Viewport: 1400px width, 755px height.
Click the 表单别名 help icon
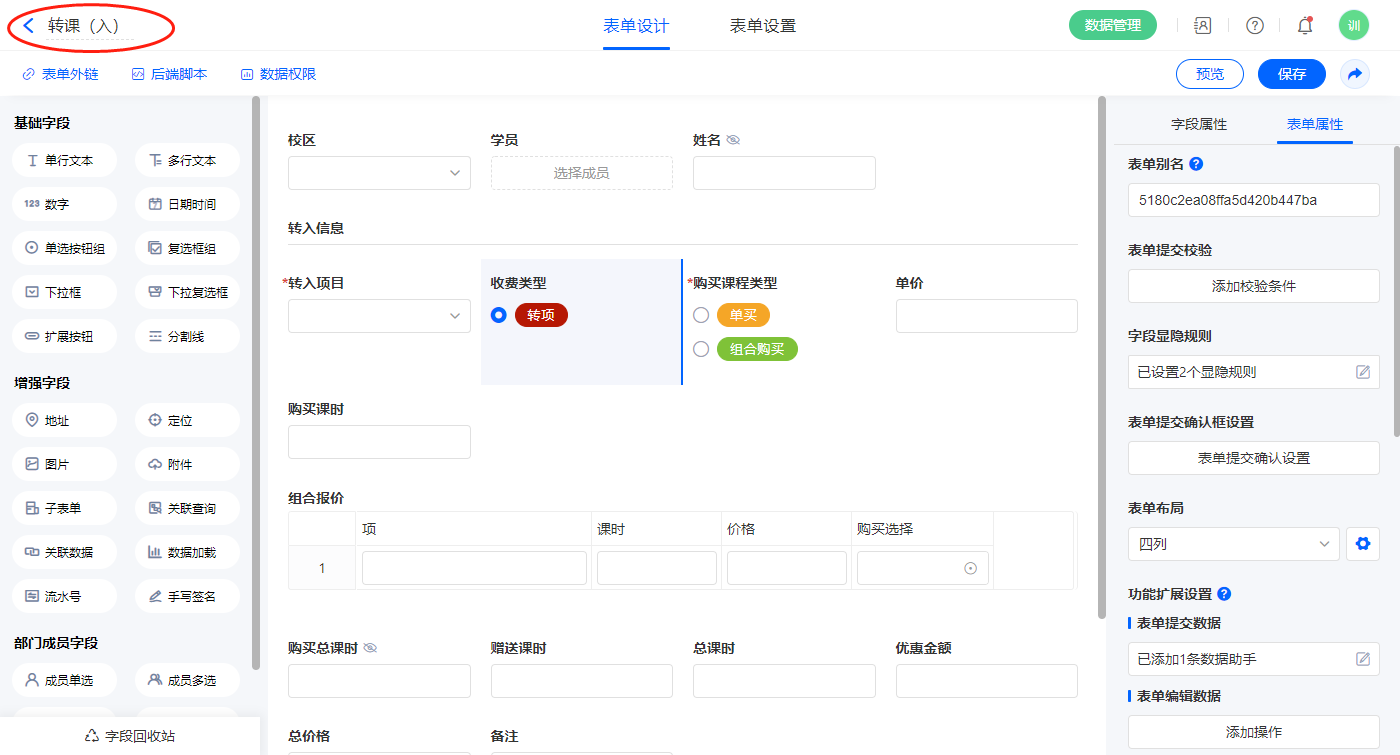tap(1196, 164)
